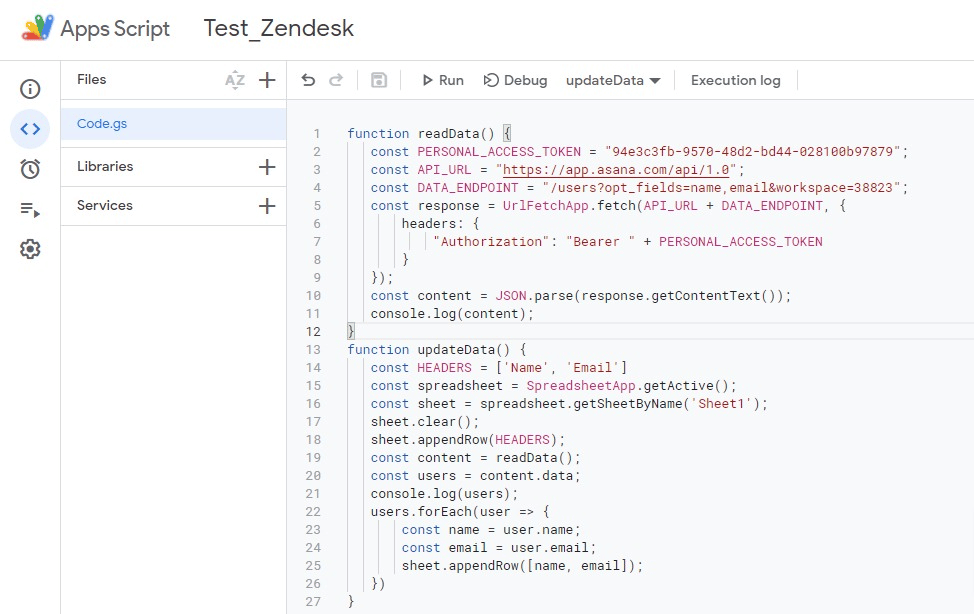The image size is (974, 614).
Task: Add a new file with plus icon
Action: (267, 80)
